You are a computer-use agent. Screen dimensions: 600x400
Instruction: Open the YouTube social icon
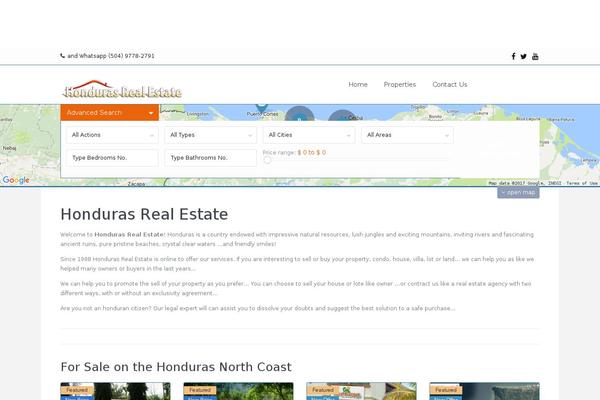click(x=535, y=56)
